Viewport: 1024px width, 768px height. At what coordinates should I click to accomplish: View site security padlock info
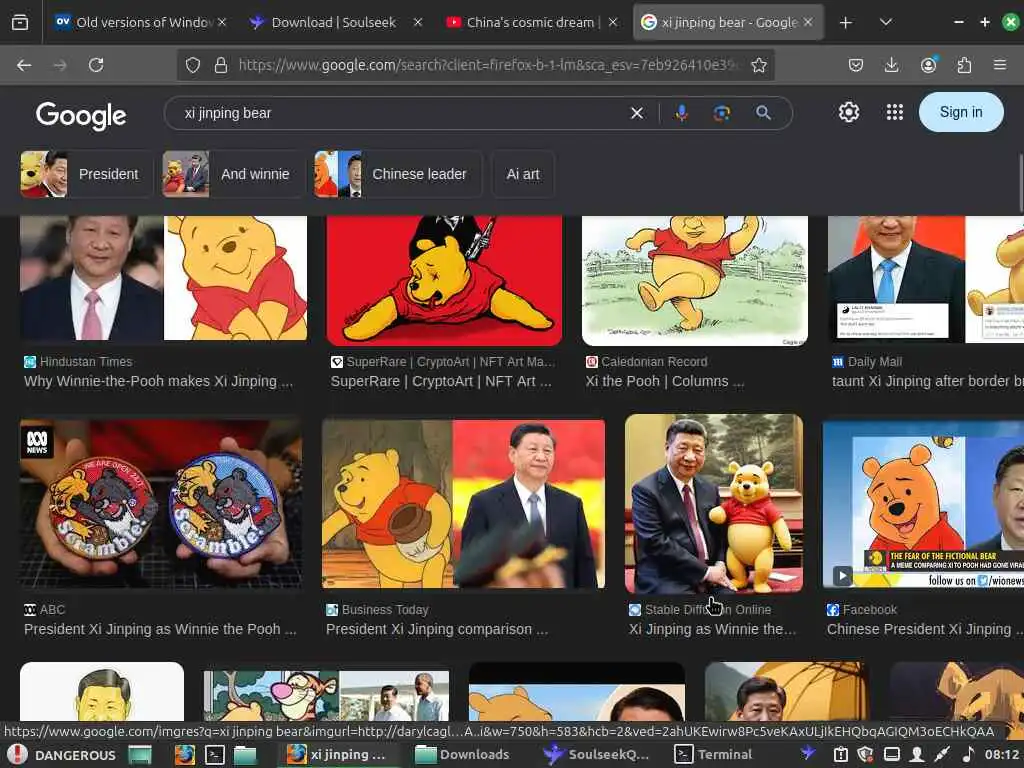(x=221, y=65)
